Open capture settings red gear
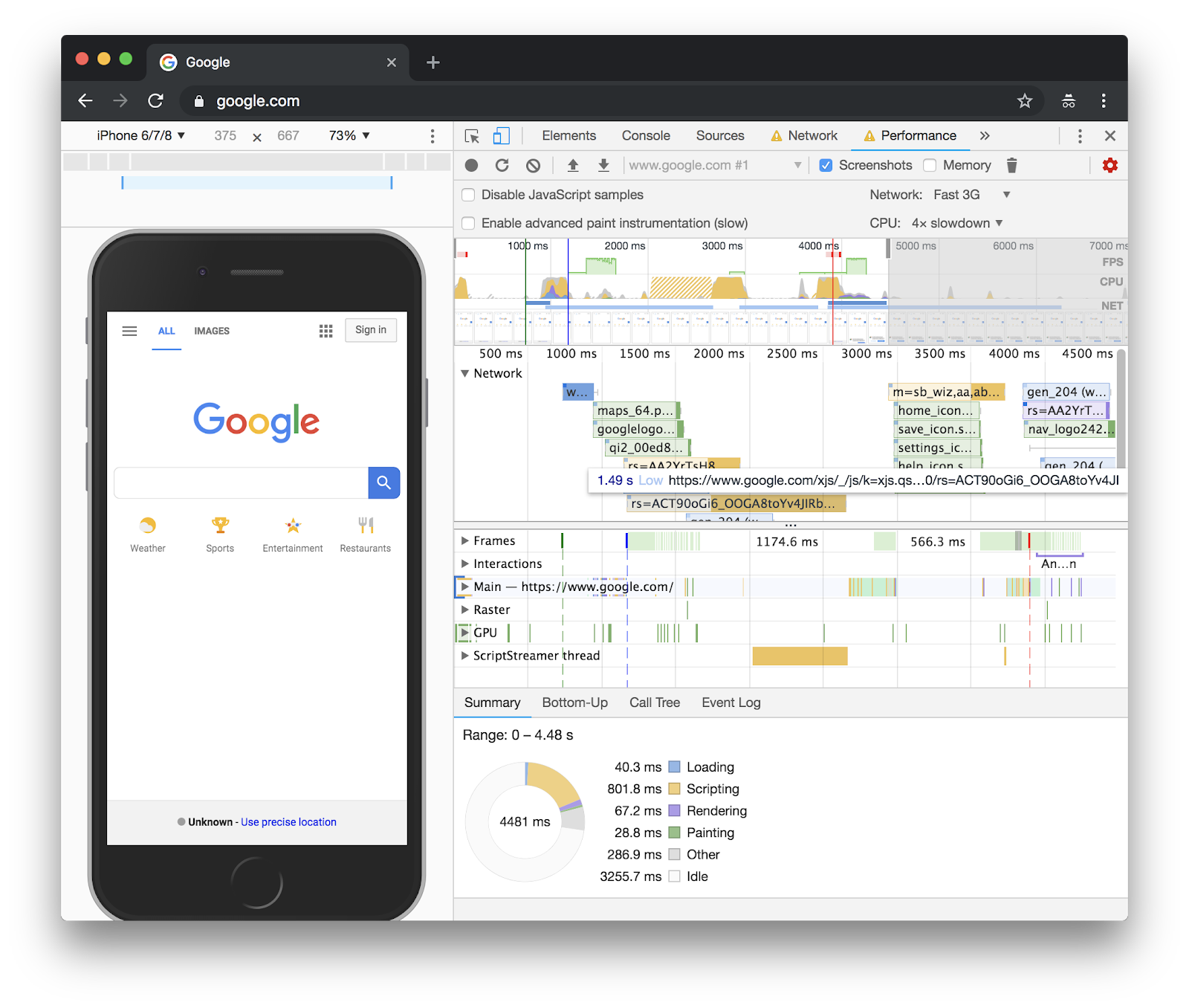The image size is (1189, 1008). pyautogui.click(x=1110, y=165)
